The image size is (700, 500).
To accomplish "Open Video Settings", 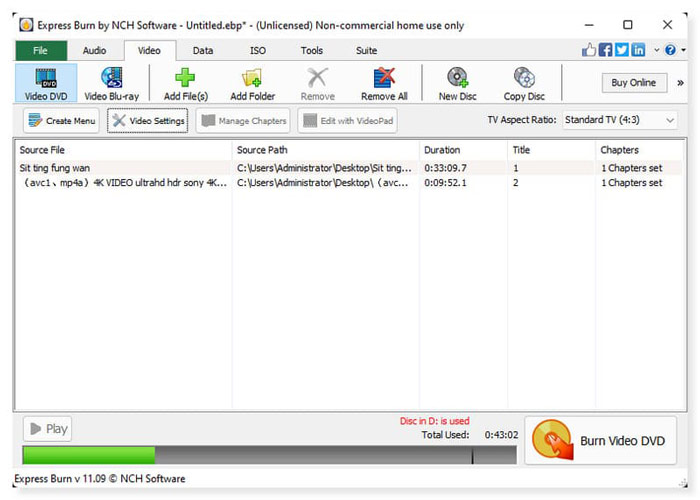I will coord(147,121).
